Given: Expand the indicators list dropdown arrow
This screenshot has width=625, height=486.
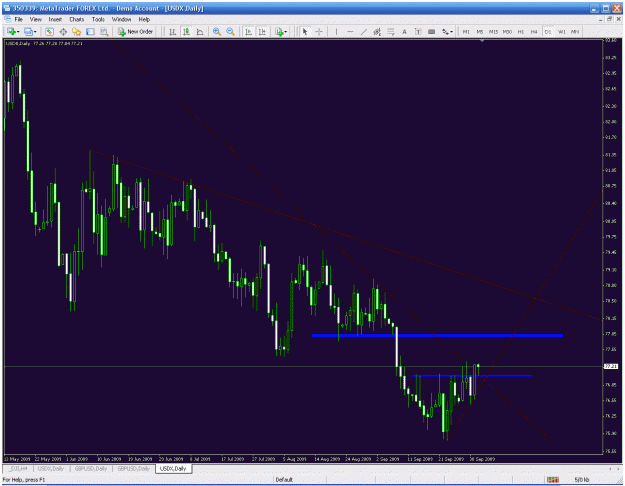Looking at the screenshot, I should (286, 31).
